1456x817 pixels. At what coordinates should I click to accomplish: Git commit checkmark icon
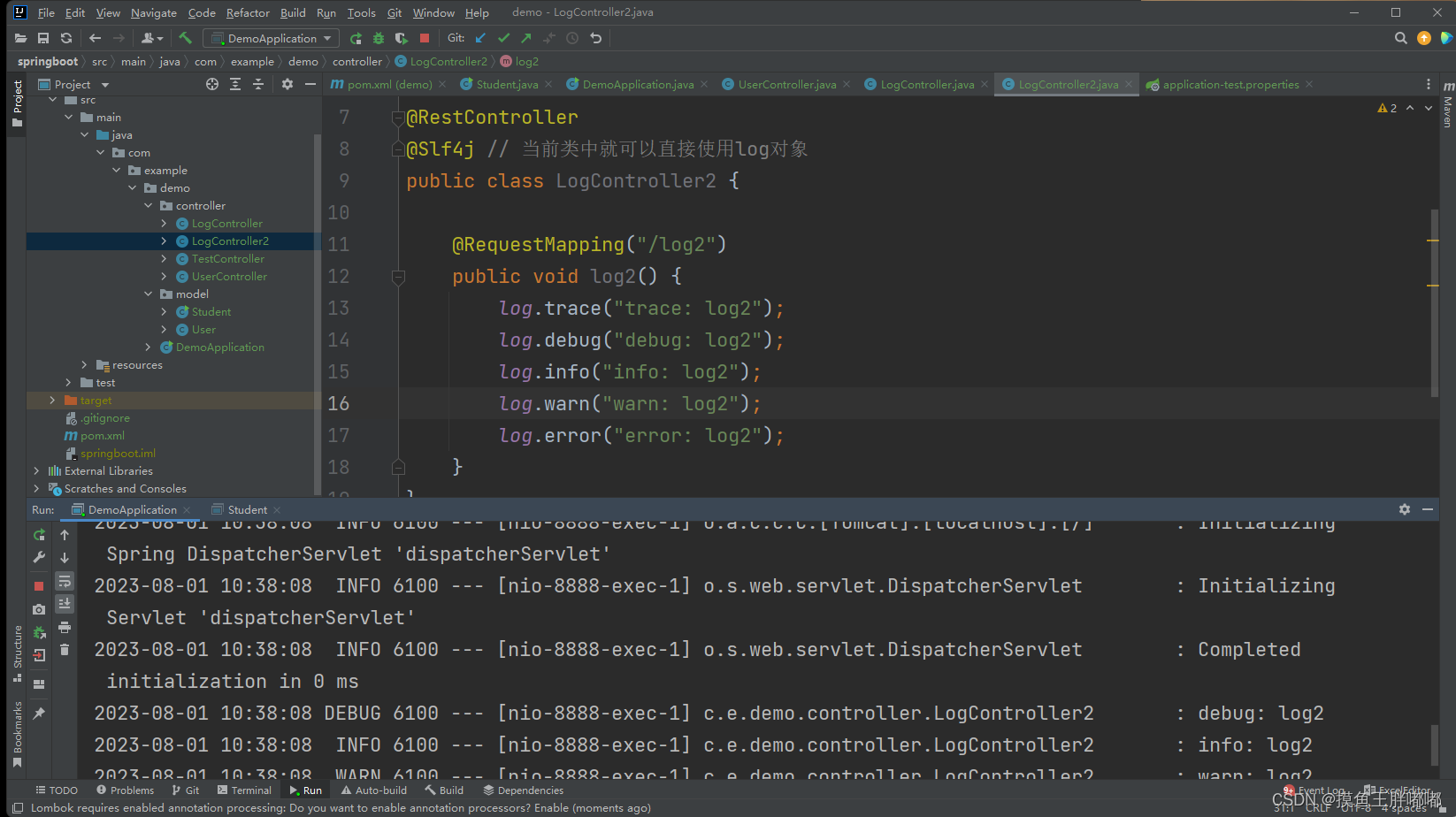tap(503, 38)
